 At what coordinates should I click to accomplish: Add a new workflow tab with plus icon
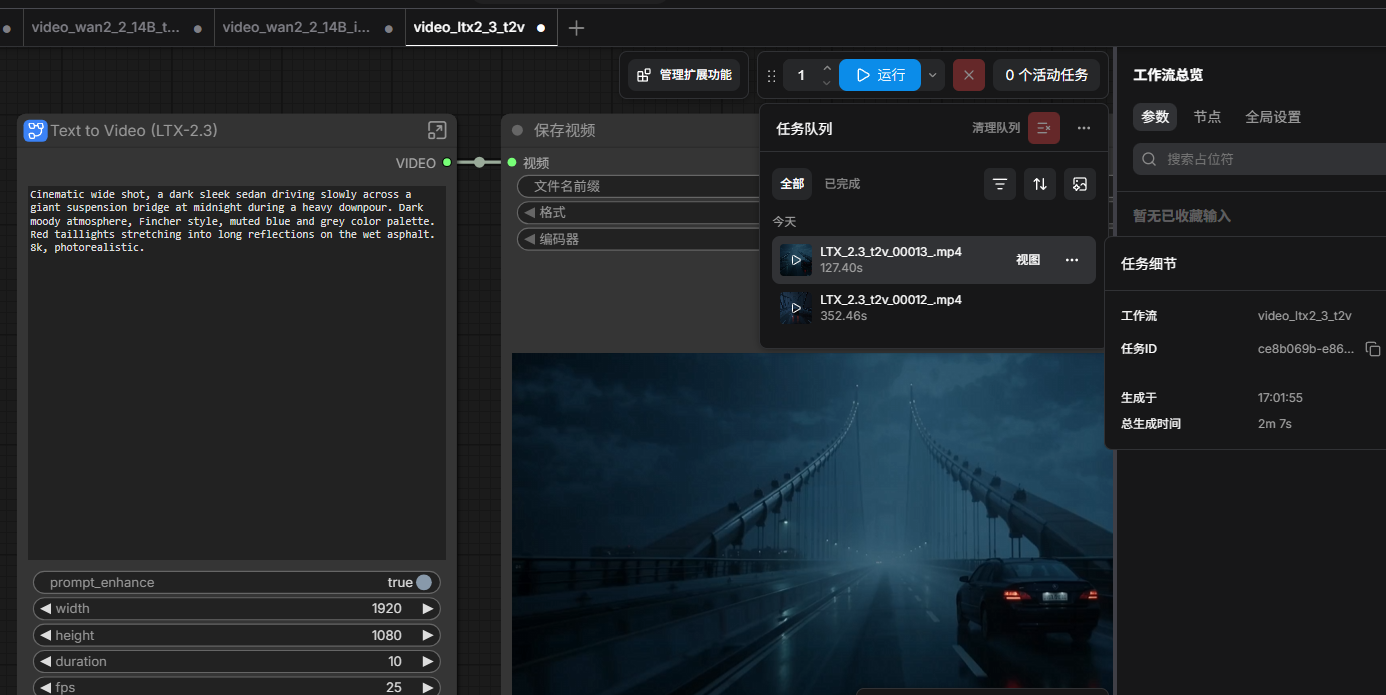576,28
